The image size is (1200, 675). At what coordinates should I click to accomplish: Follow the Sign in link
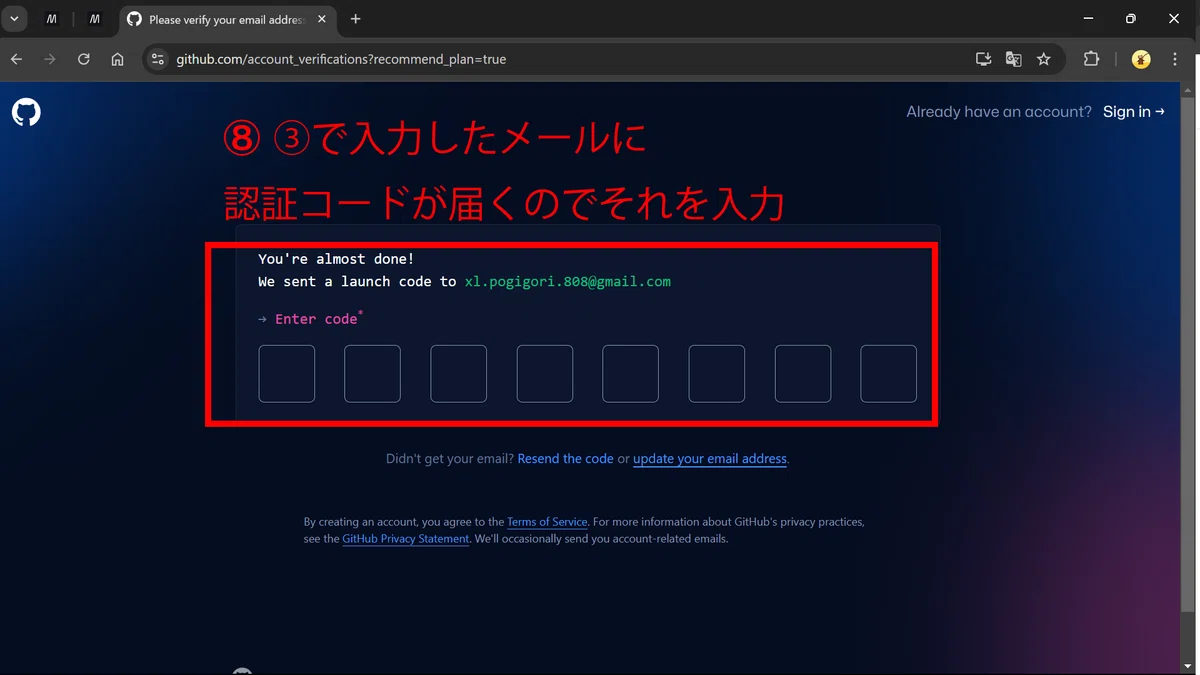click(x=1134, y=112)
